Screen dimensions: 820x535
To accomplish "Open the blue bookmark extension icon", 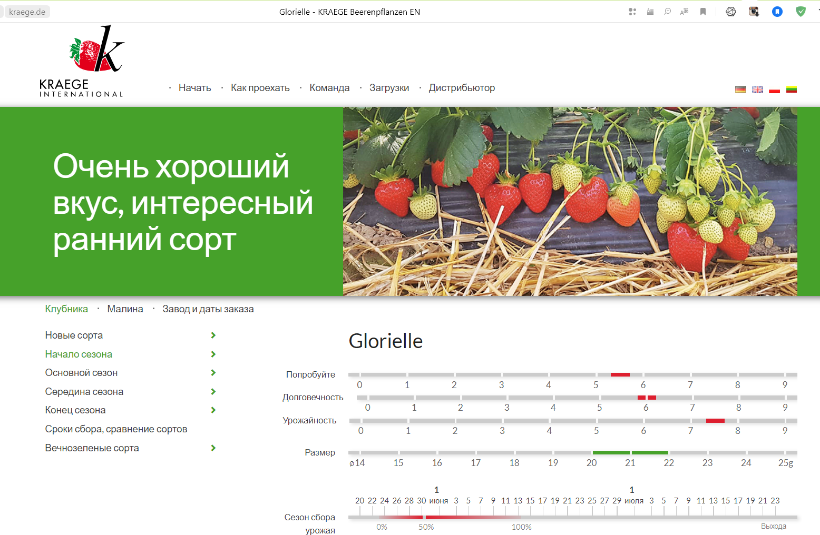I will point(778,11).
